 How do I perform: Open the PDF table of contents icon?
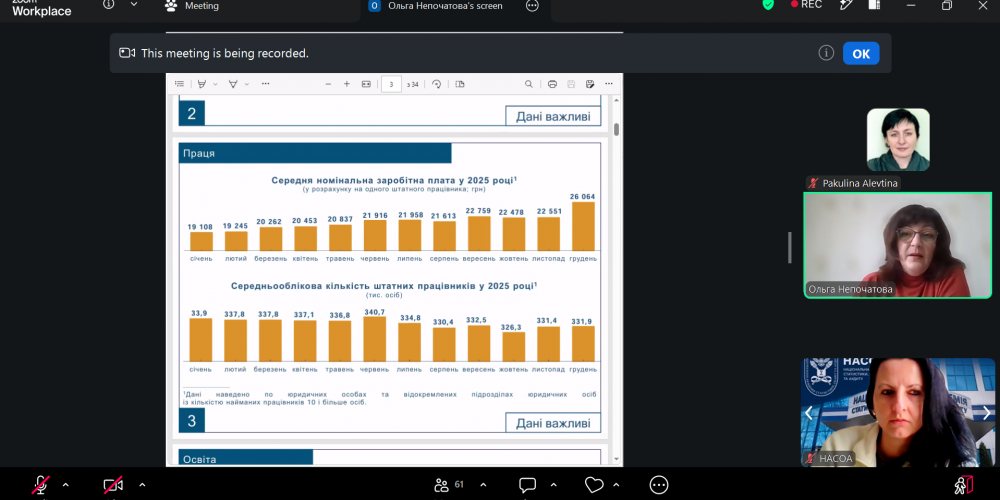[180, 84]
